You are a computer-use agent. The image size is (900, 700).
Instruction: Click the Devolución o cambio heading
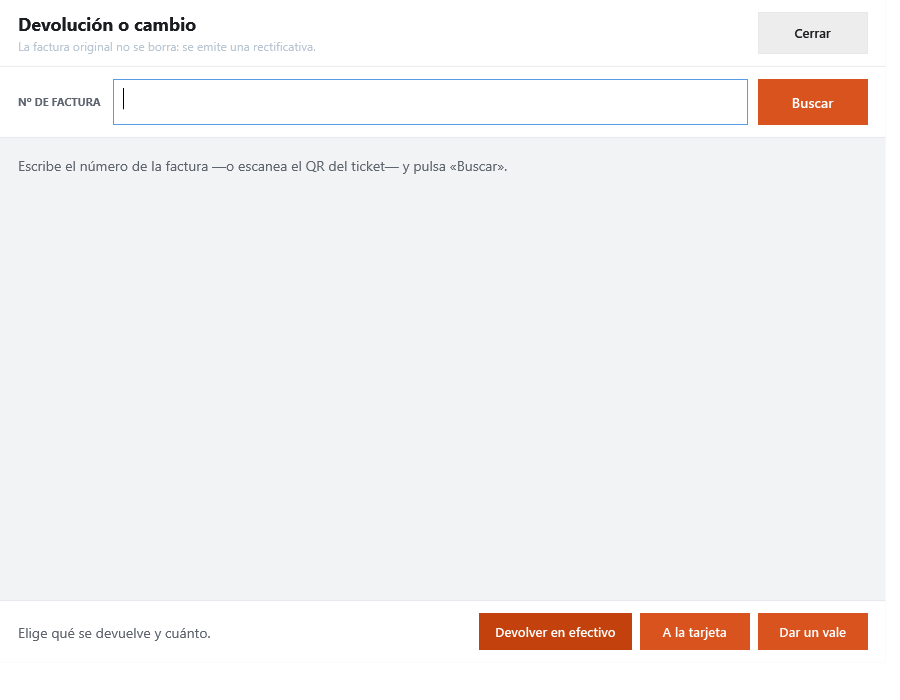coord(107,25)
